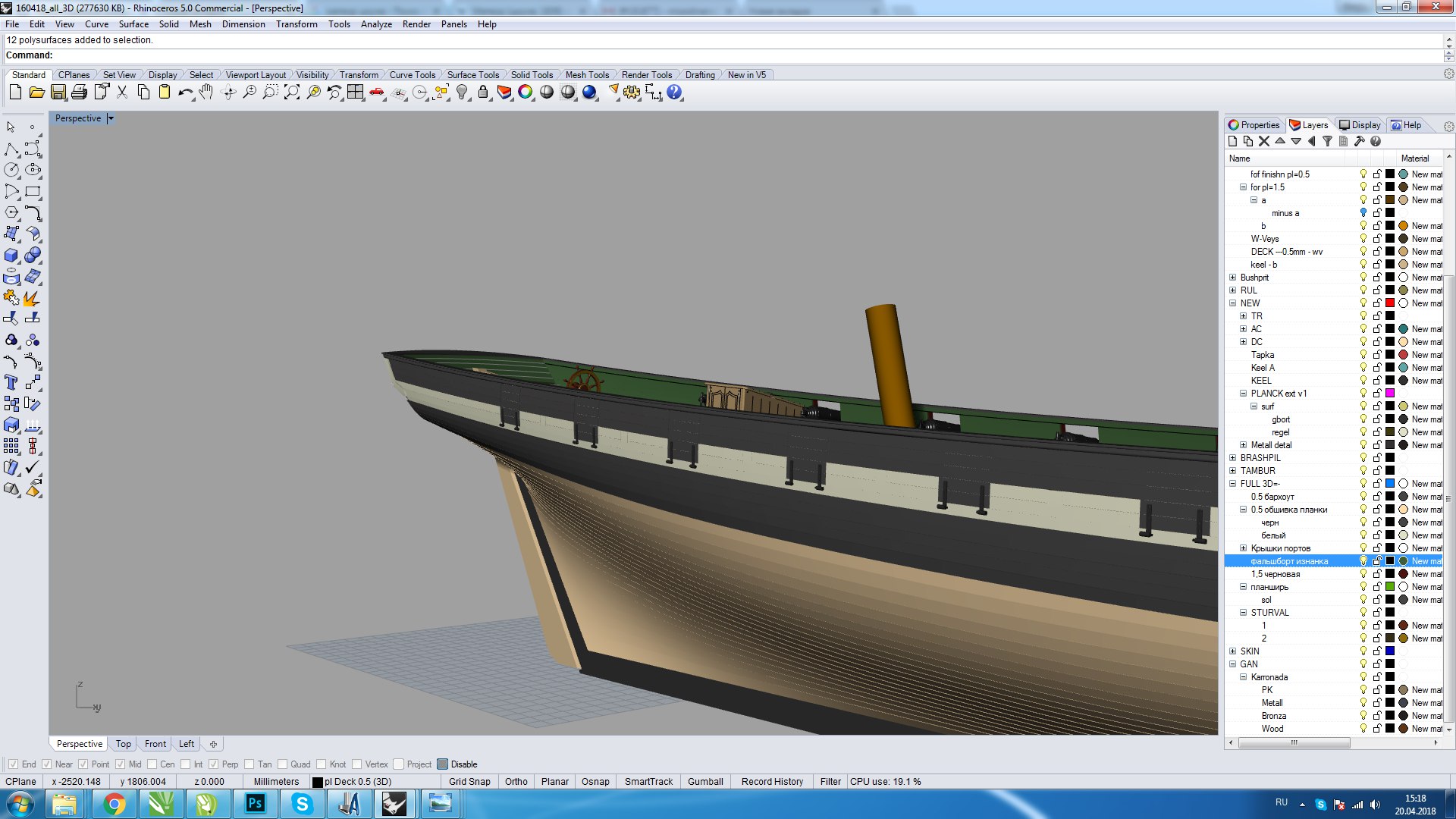Switch to the Top viewport tab
Screen dimensions: 1456x819
(x=123, y=744)
